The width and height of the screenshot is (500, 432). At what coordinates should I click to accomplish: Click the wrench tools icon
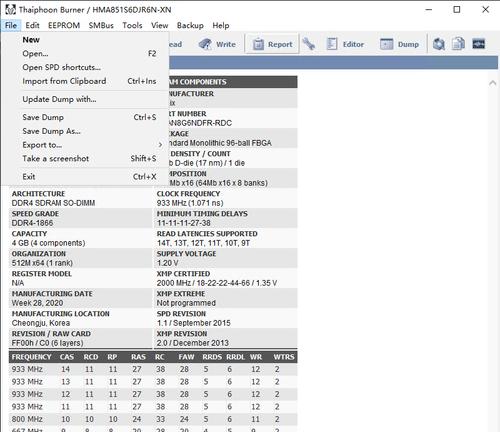[x=309, y=44]
